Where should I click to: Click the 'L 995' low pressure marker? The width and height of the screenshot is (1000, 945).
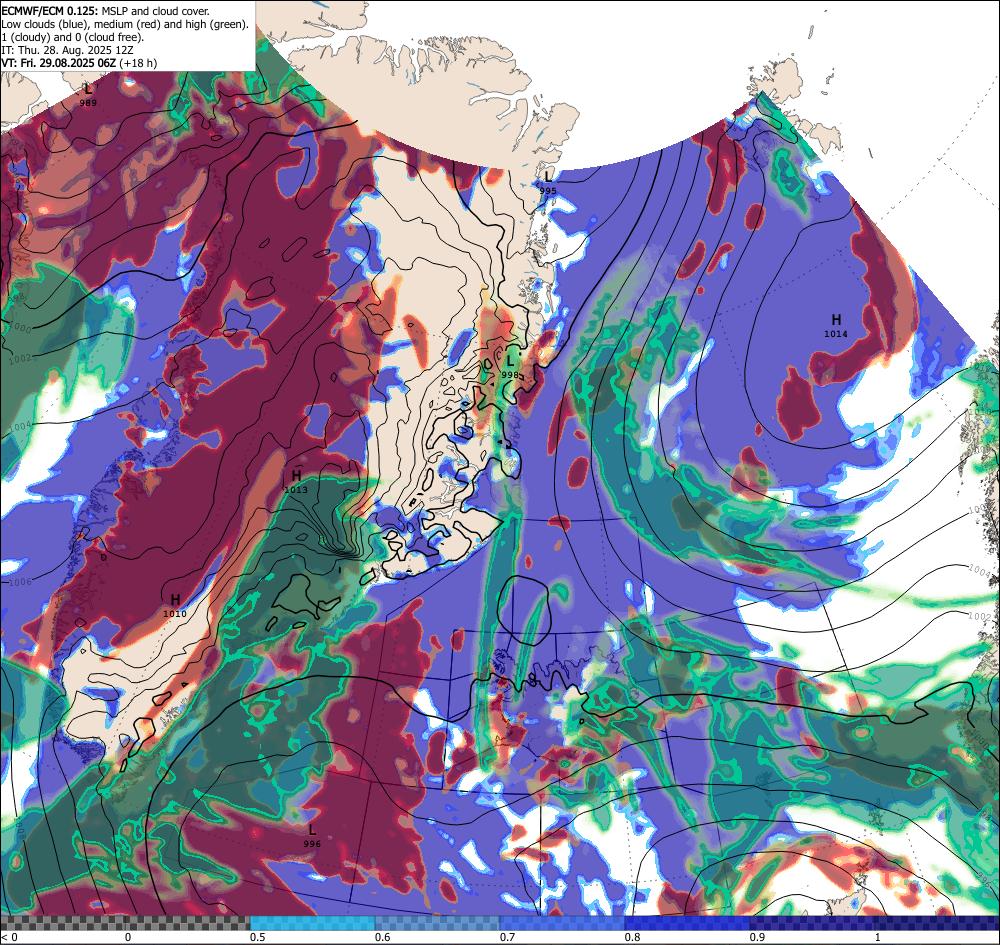tap(547, 182)
